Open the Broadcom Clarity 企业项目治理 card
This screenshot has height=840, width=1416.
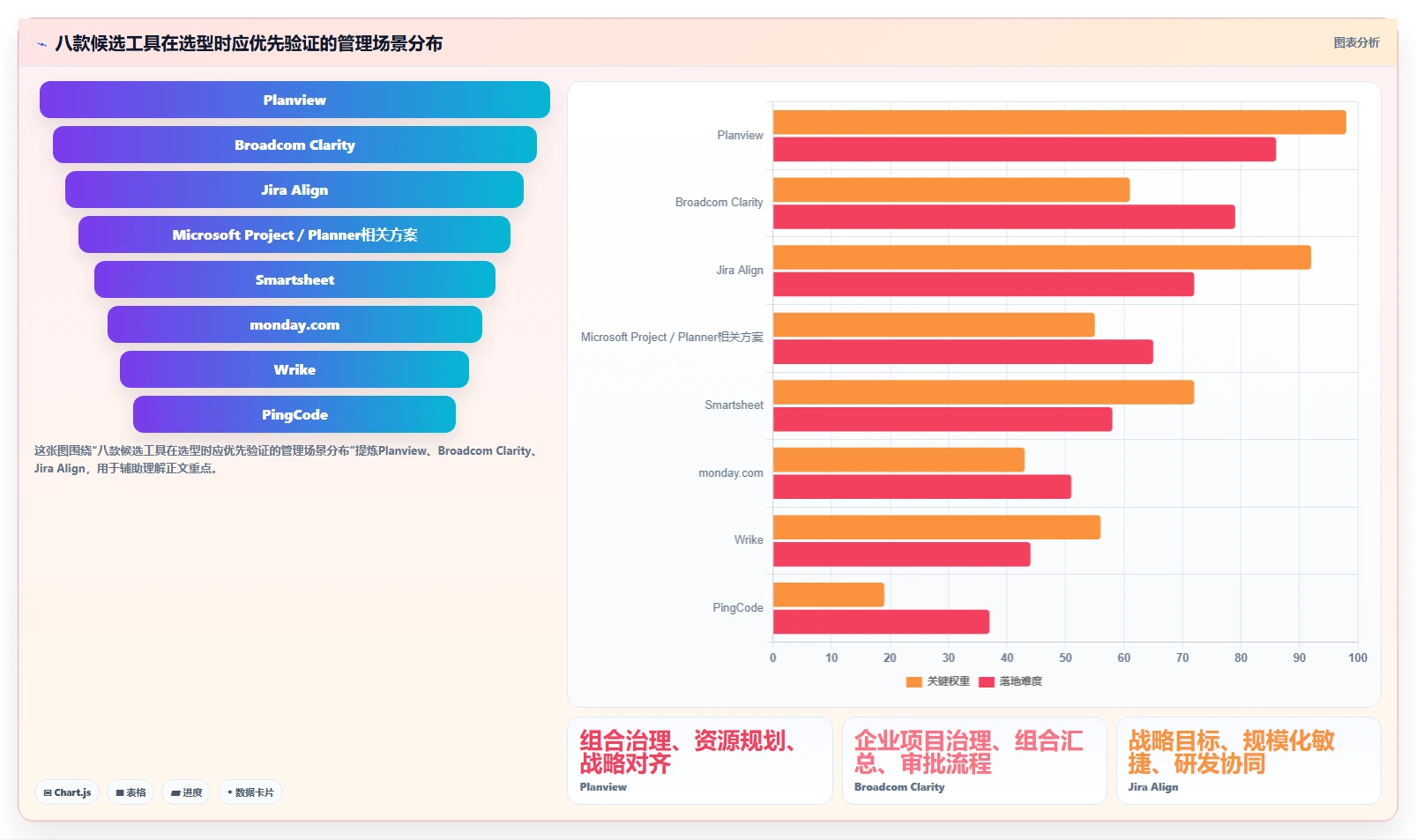974,761
